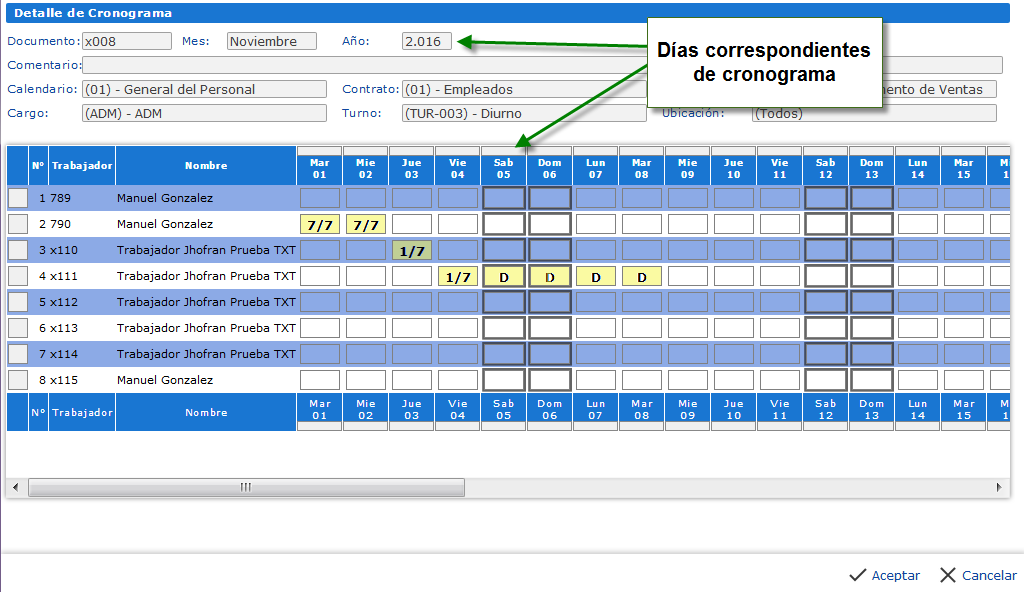The width and height of the screenshot is (1024, 592).
Task: Click the Año field showing 2.016
Action: point(426,41)
